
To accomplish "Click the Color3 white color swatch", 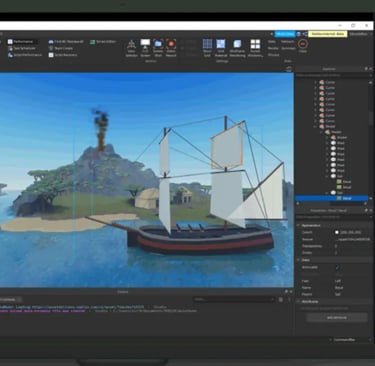I will pos(337,232).
